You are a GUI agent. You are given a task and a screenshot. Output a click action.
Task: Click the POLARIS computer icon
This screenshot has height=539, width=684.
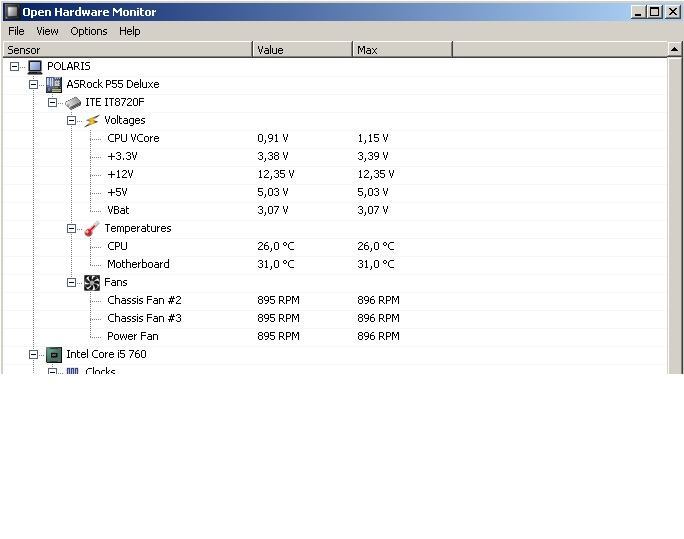(35, 67)
